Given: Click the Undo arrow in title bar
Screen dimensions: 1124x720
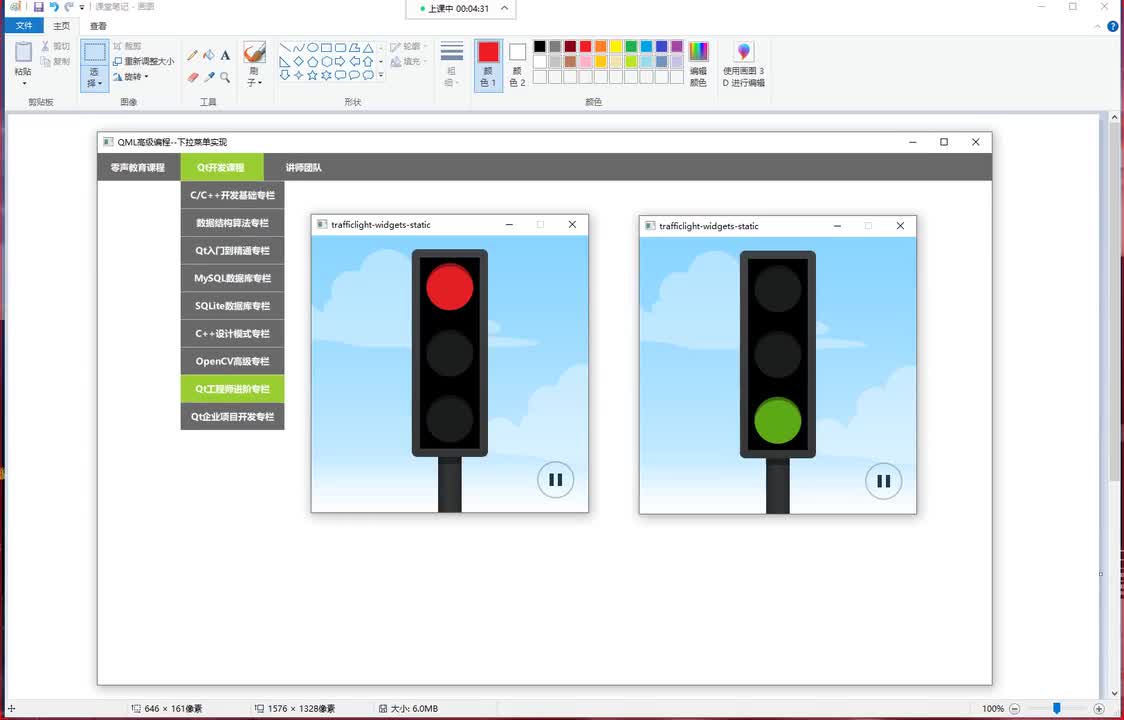Looking at the screenshot, I should pos(54,6).
